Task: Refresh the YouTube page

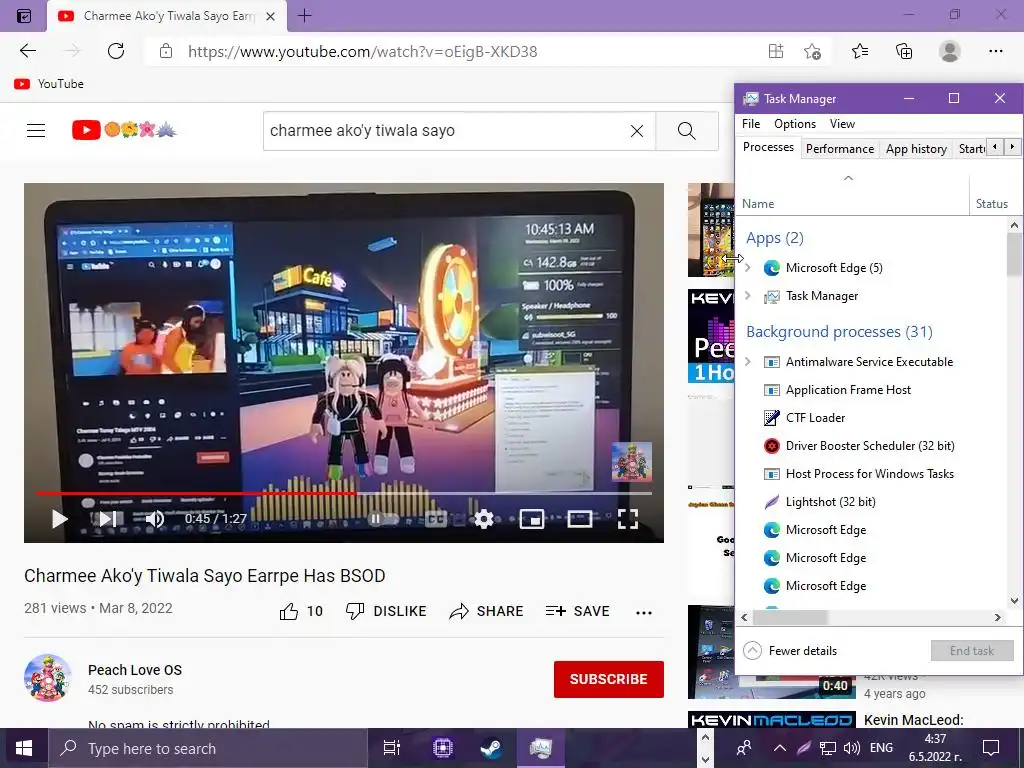Action: point(116,51)
